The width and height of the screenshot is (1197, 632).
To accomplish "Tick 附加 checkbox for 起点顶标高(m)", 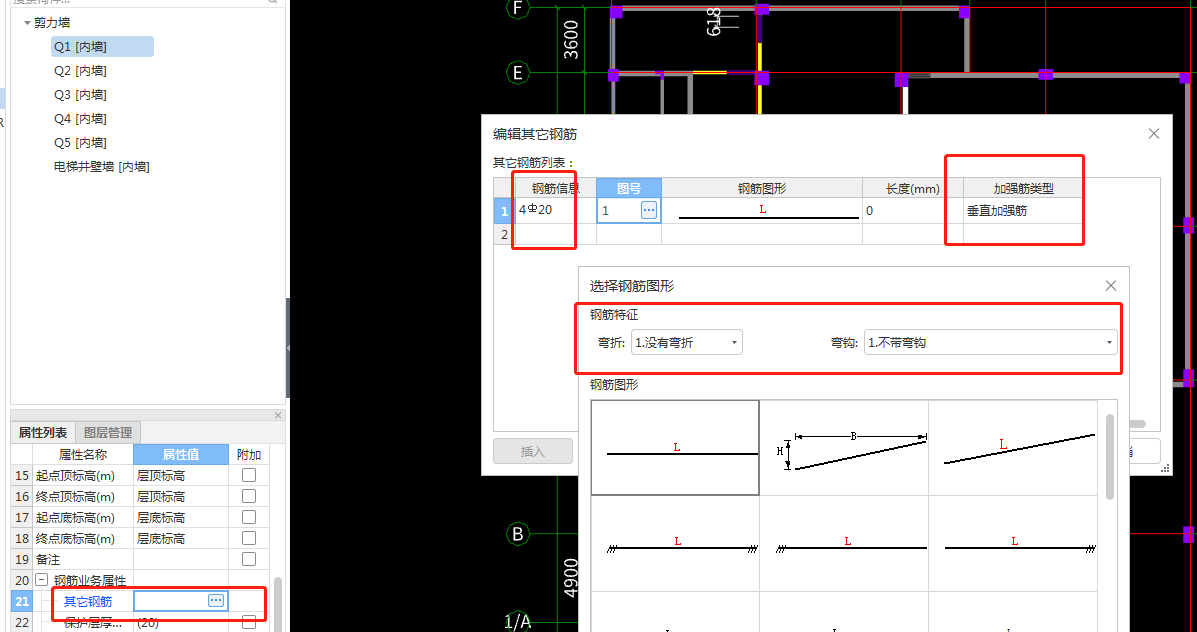I will [x=249, y=475].
